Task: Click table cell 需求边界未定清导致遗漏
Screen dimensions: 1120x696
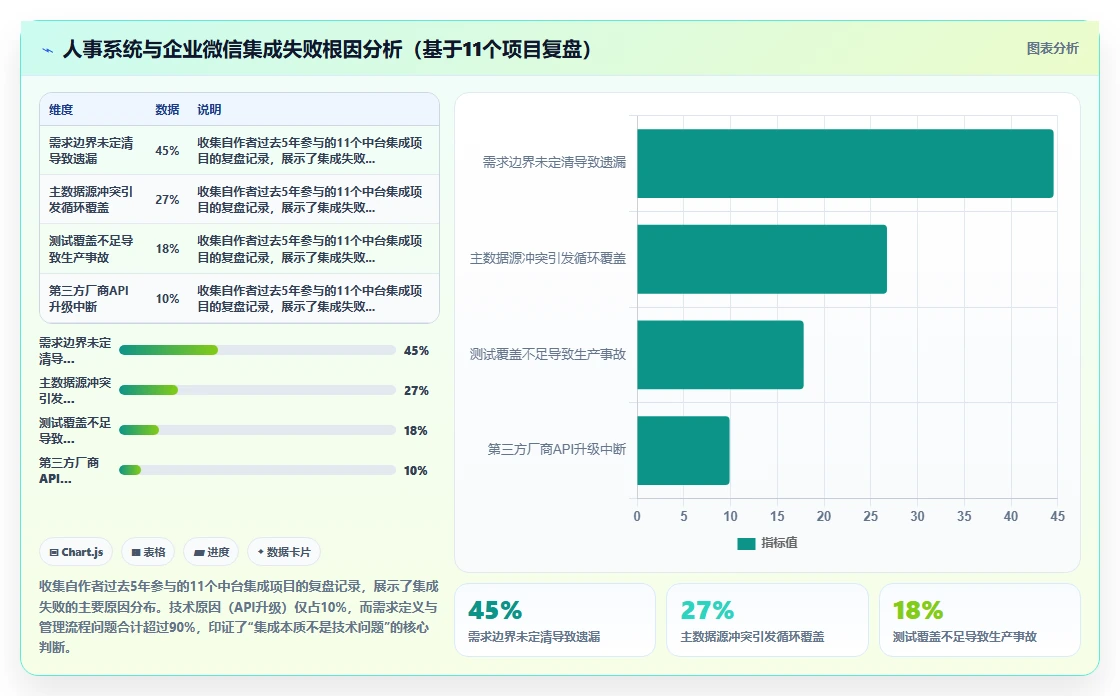Action: 91,150
